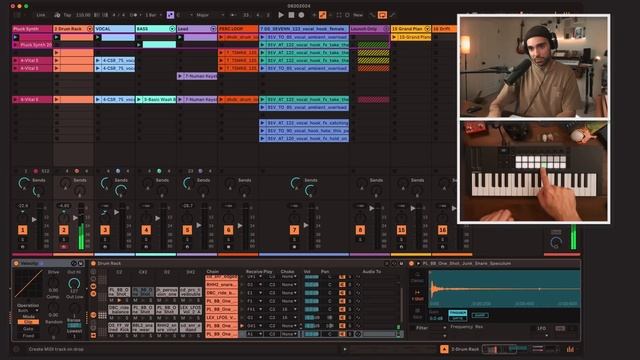This screenshot has width=640, height=360.
Task: Select Gate mode in Velocity device
Action: [x=29, y=329]
